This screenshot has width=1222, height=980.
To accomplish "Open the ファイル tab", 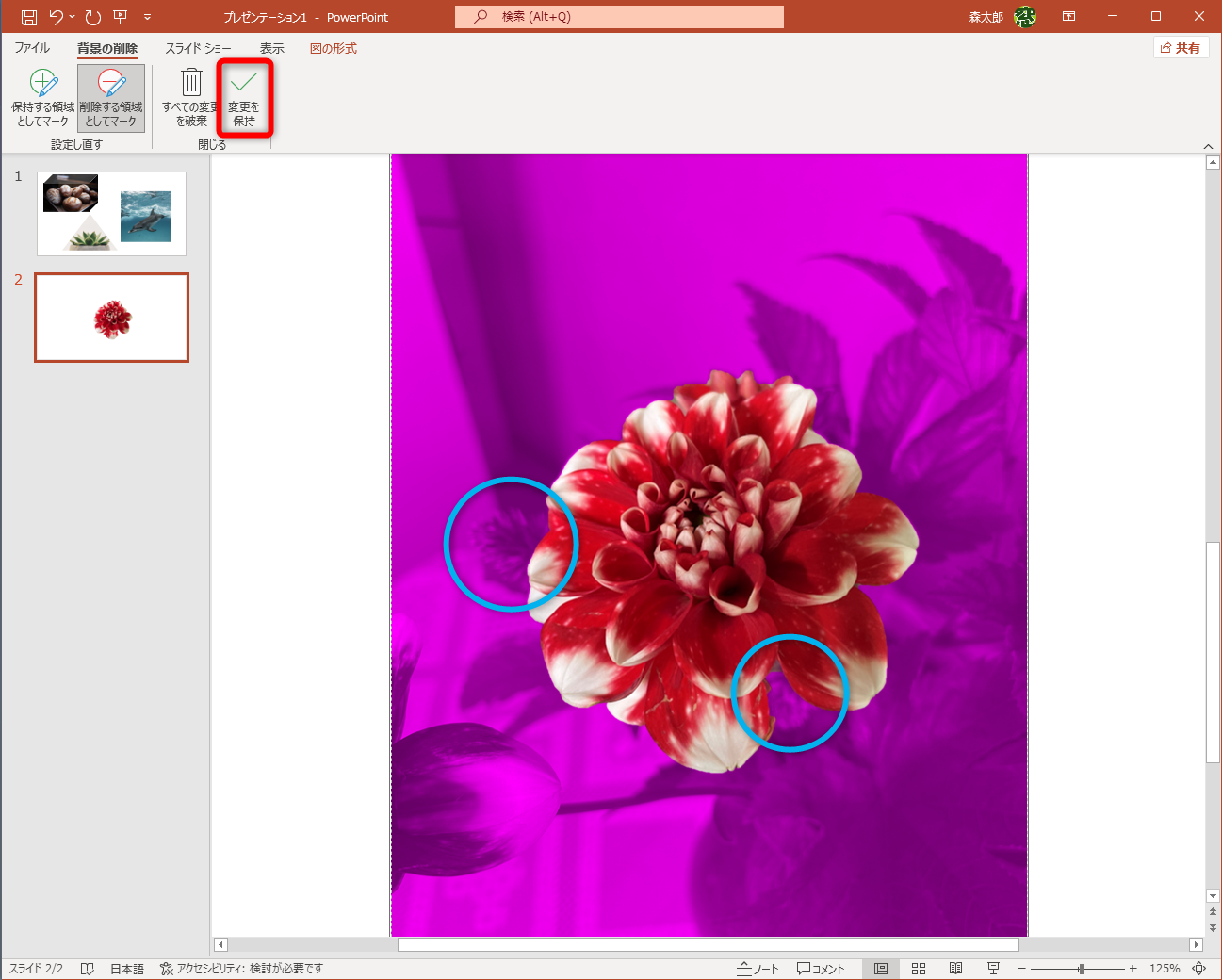I will [32, 48].
